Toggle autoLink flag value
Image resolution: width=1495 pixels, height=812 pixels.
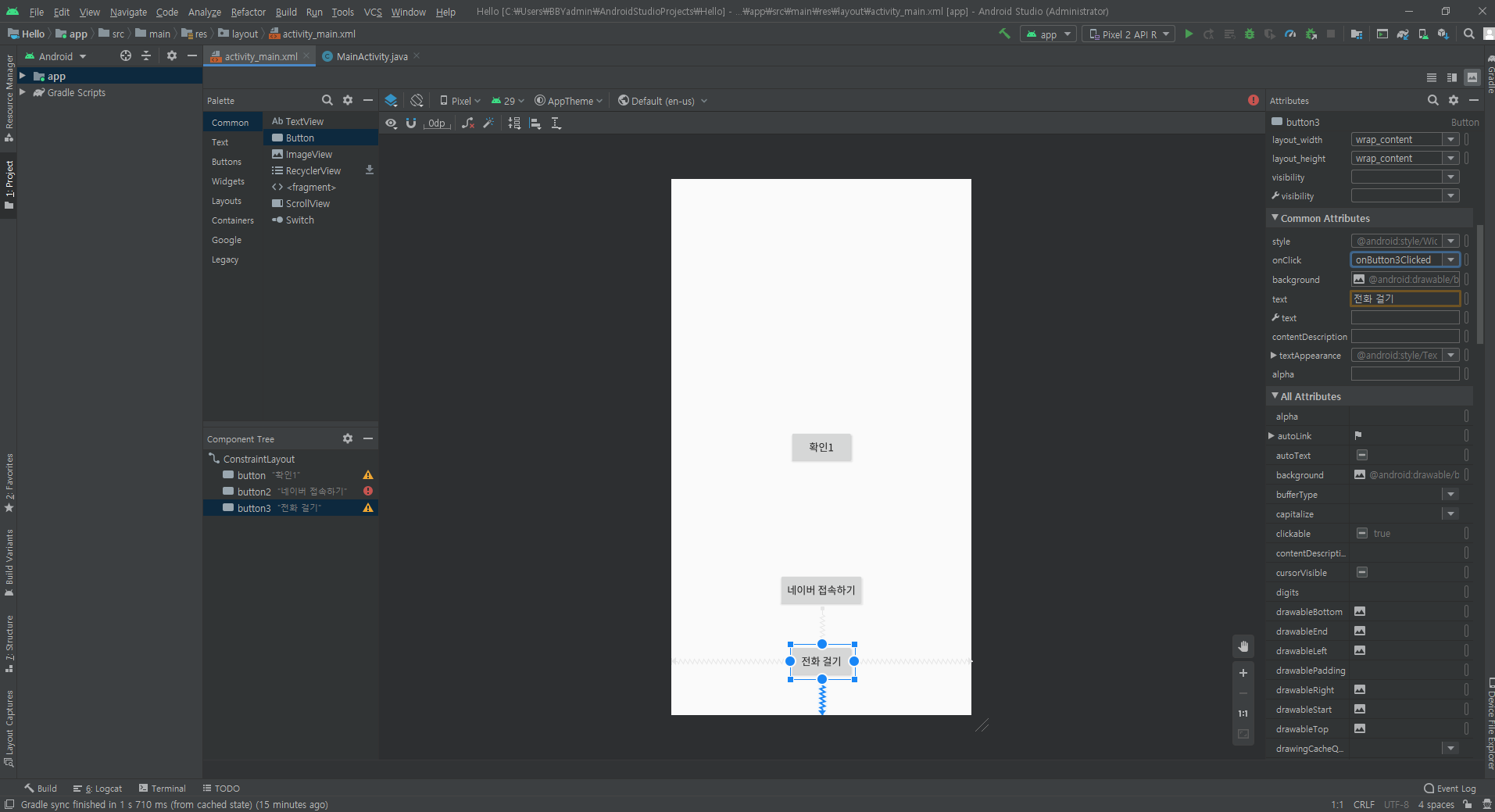coord(1358,435)
